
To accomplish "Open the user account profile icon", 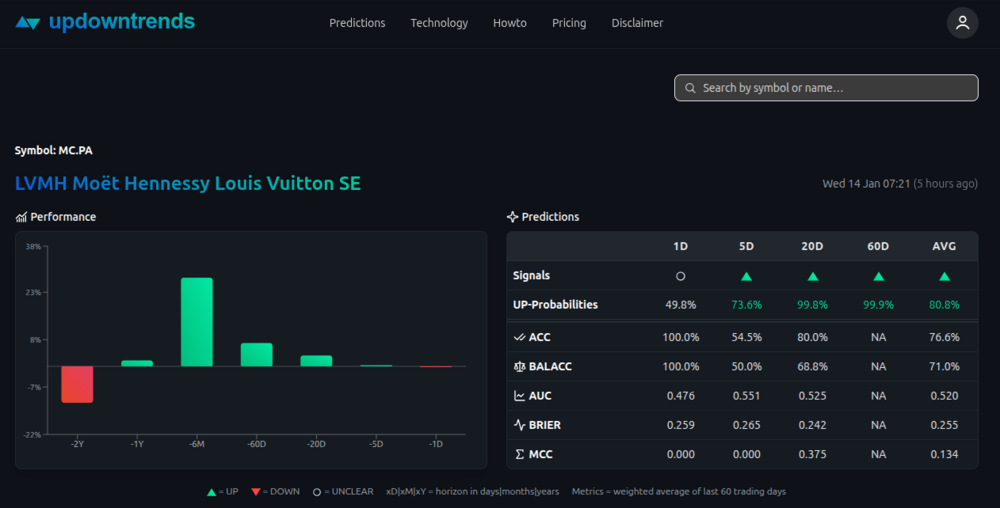I will tap(962, 23).
